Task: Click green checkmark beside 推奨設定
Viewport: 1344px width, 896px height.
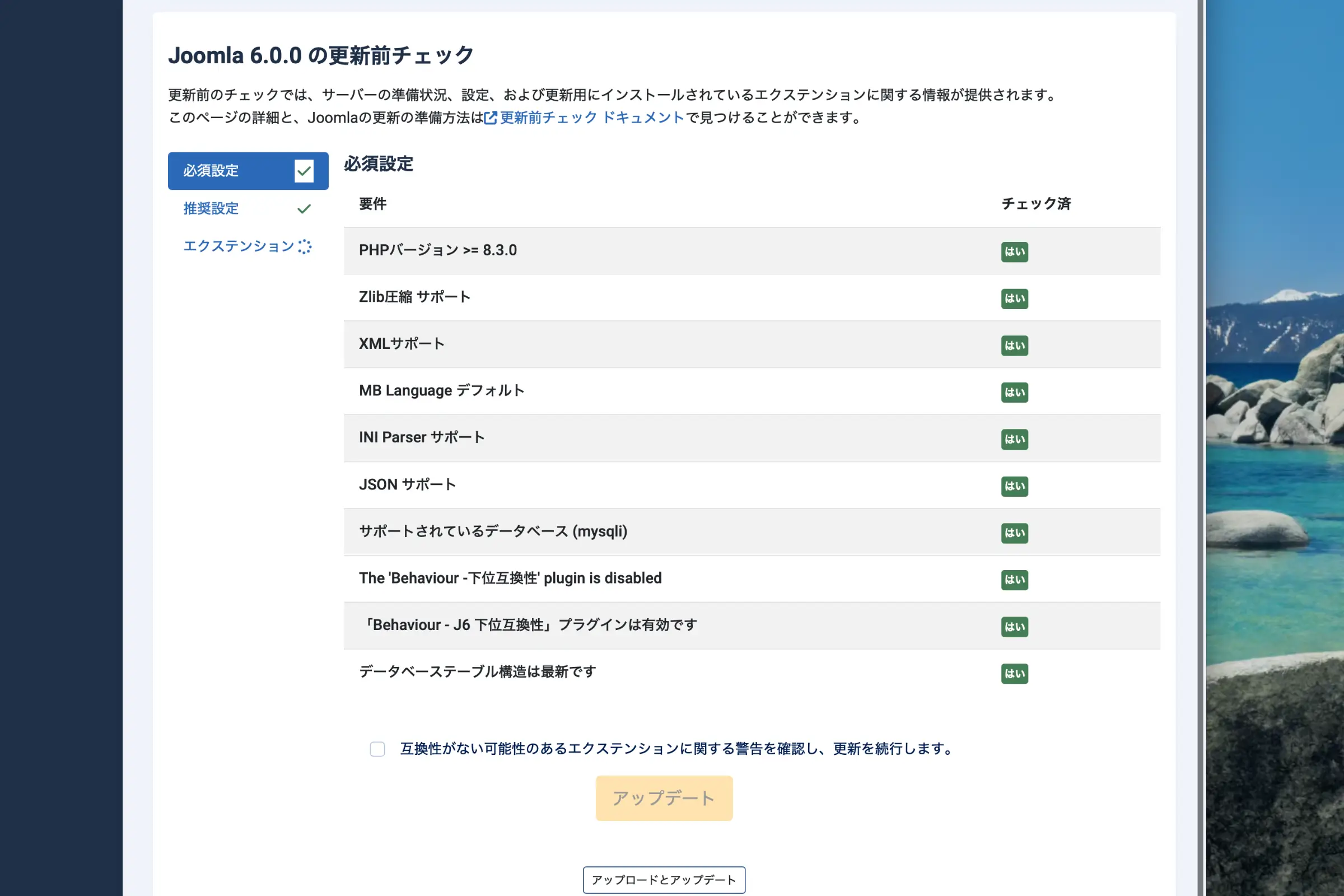Action: point(304,208)
